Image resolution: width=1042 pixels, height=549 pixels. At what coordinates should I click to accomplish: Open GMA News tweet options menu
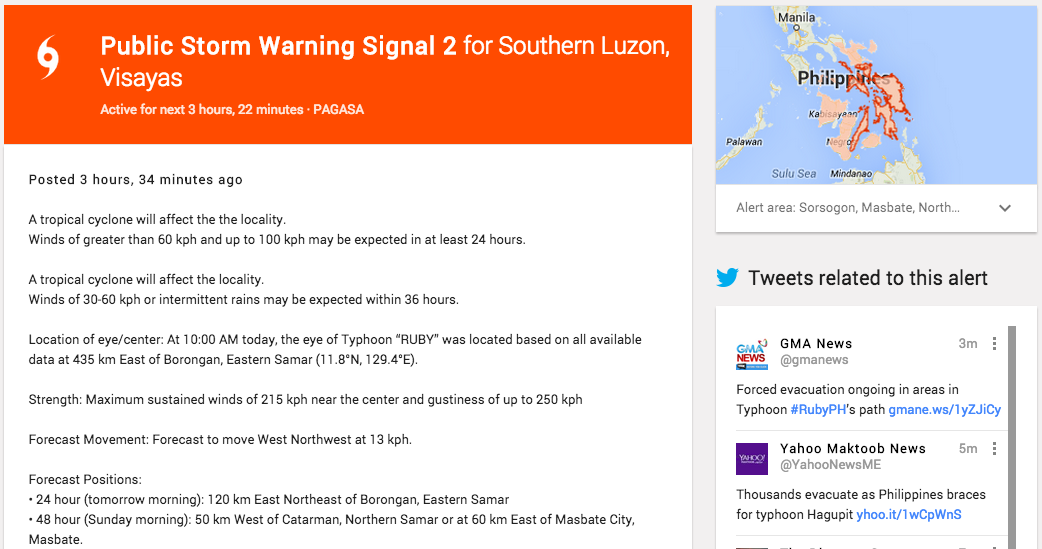coord(994,344)
